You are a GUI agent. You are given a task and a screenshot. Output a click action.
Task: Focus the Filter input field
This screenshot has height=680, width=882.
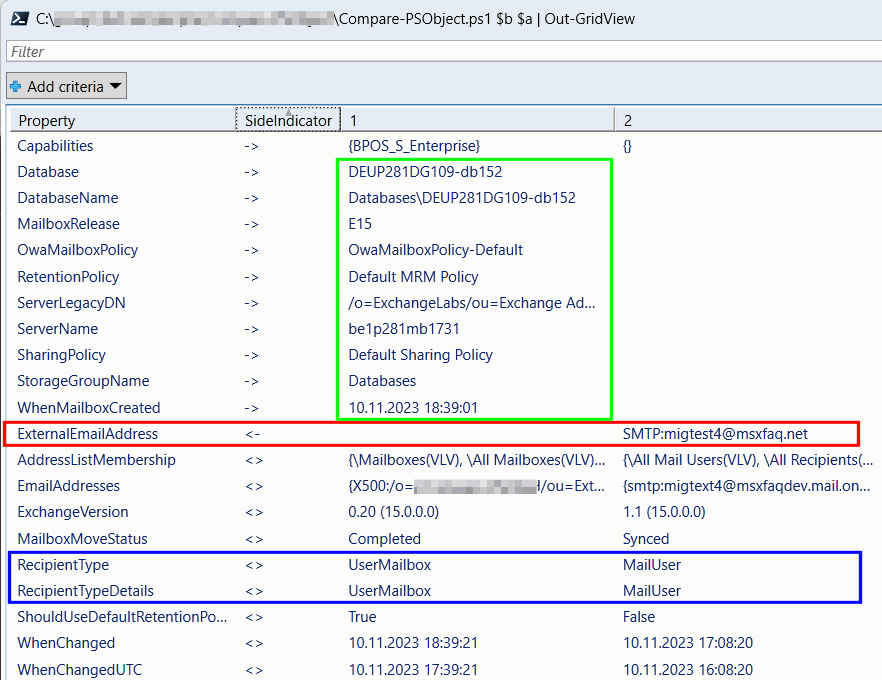444,52
